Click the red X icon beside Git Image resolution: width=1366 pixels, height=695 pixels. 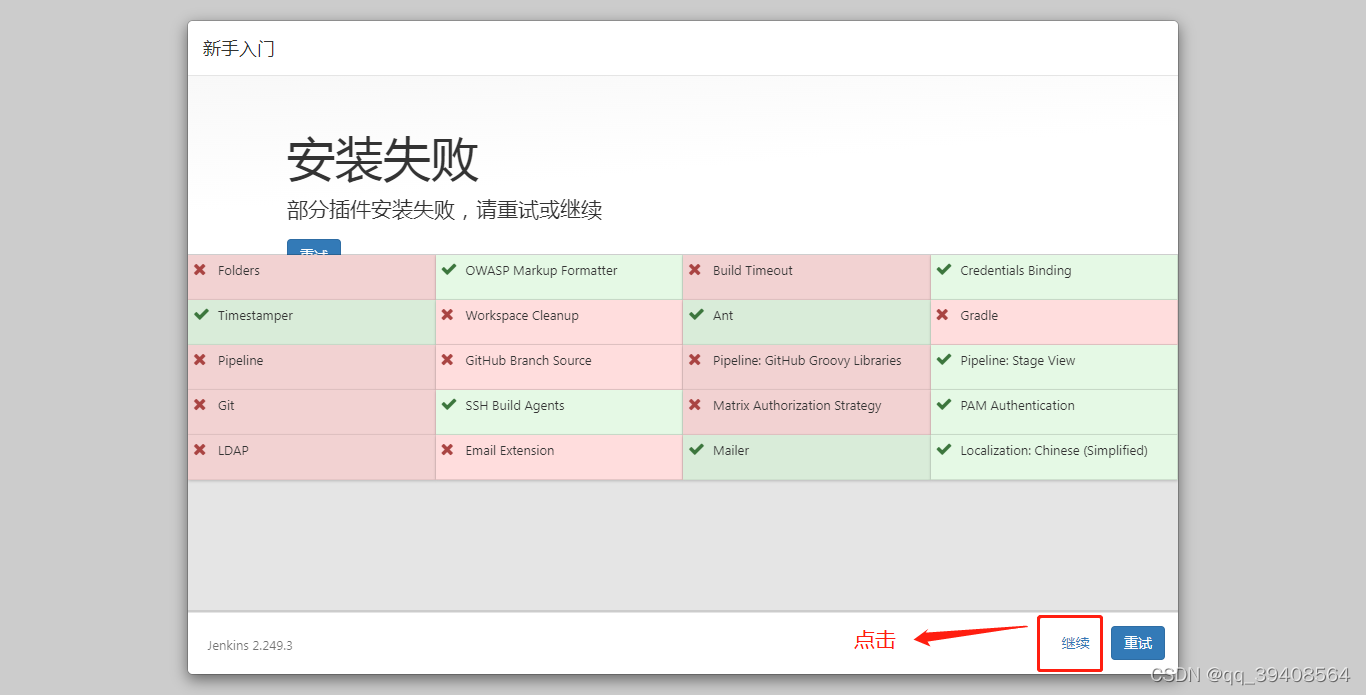pos(200,405)
